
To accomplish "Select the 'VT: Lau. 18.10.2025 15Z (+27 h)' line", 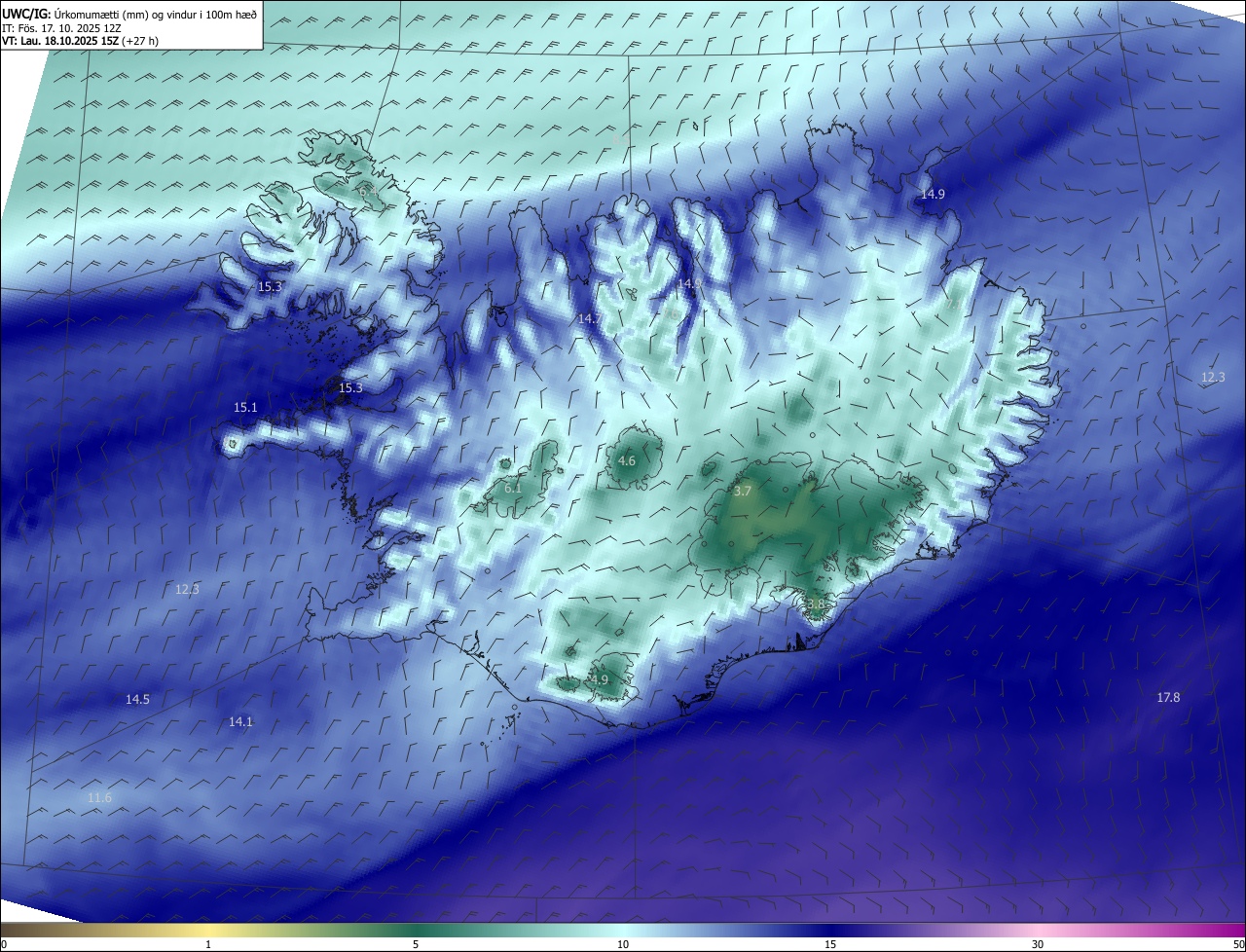I will pyautogui.click(x=80, y=41).
